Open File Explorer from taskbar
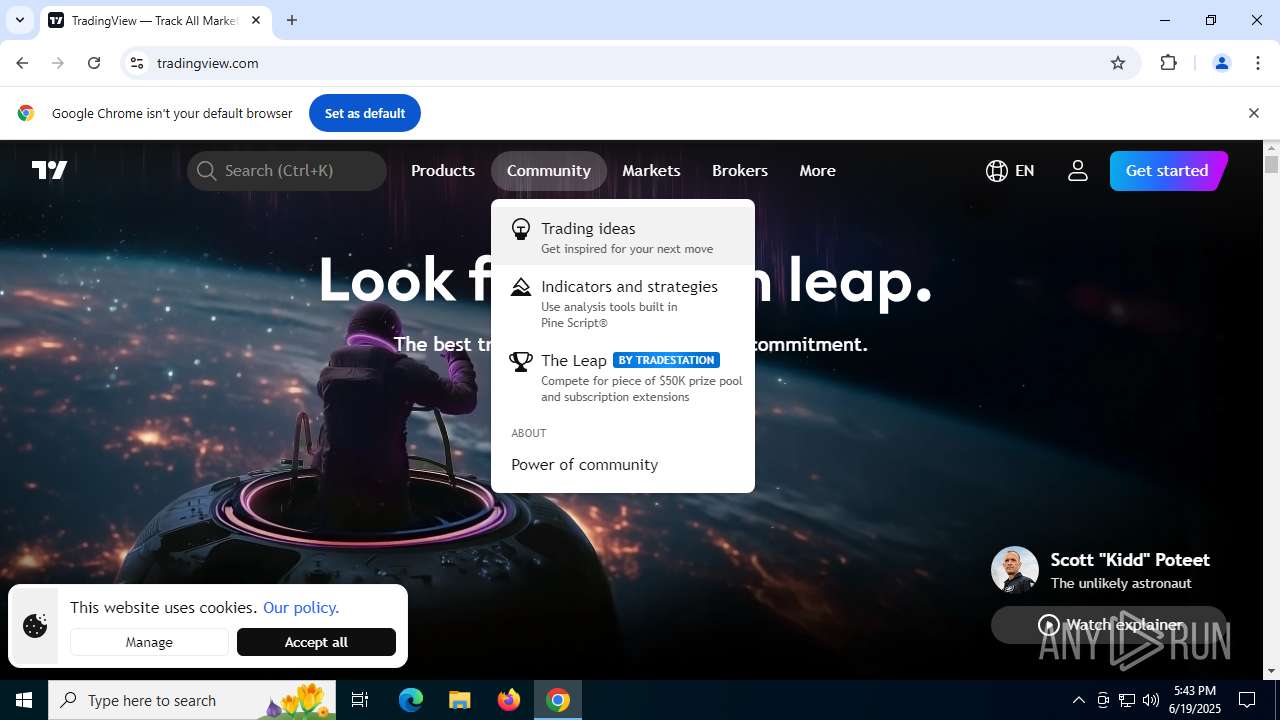Viewport: 1280px width, 720px height. [x=459, y=700]
